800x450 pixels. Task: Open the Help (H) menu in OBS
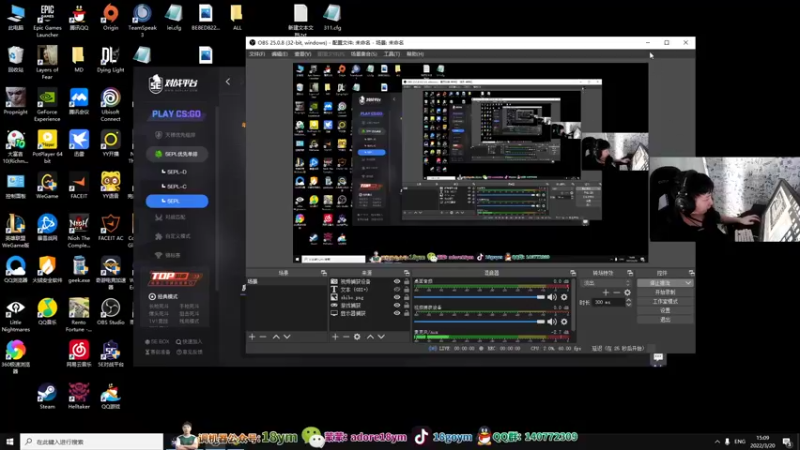click(x=415, y=54)
